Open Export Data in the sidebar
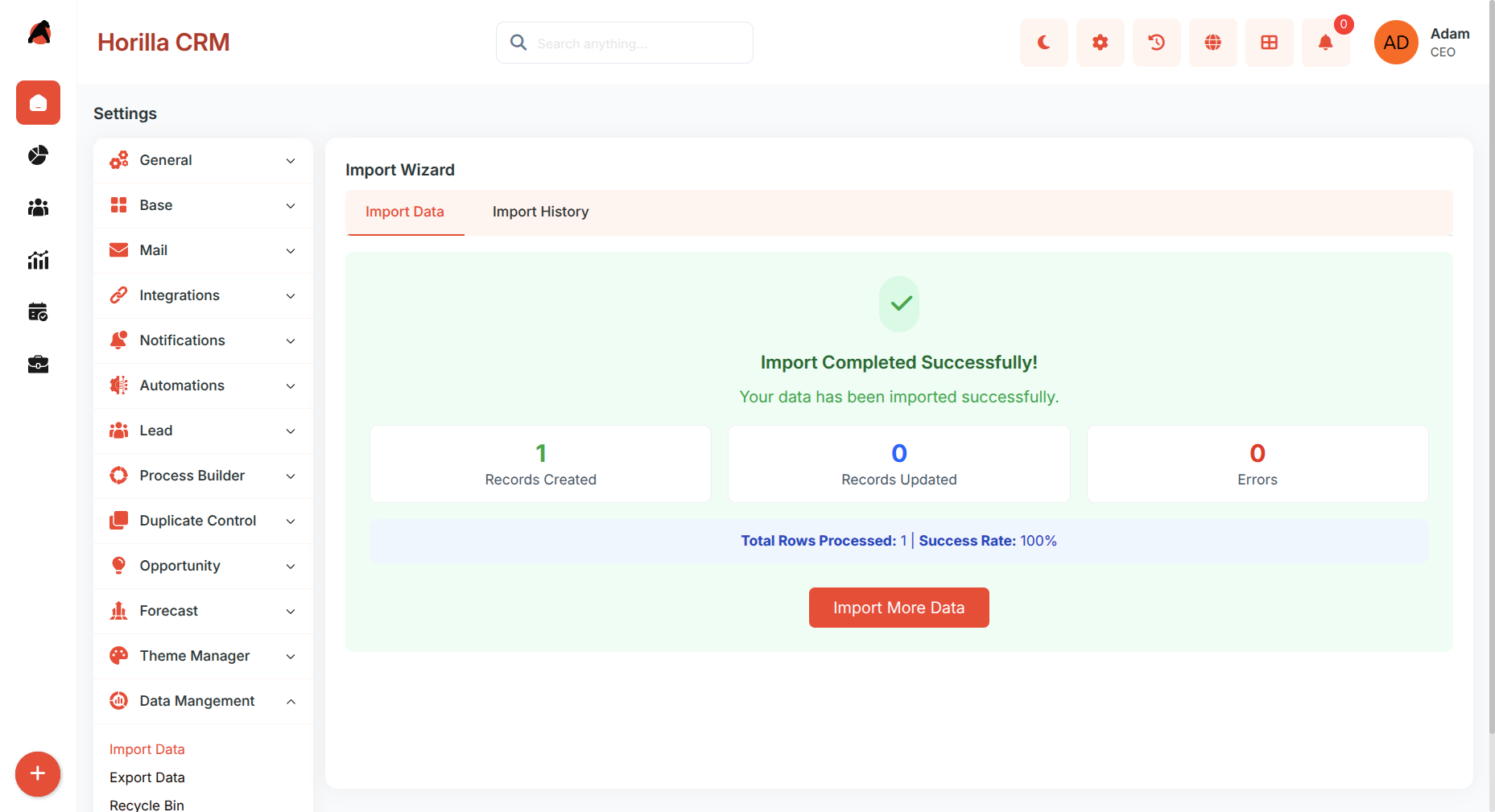Image resolution: width=1495 pixels, height=812 pixels. click(x=147, y=777)
